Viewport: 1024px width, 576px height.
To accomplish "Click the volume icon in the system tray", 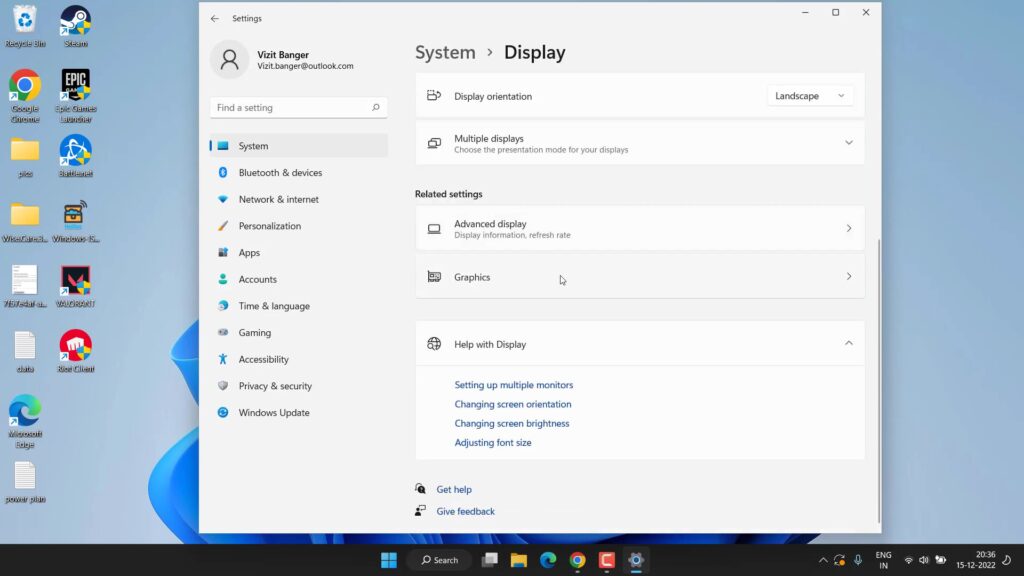I will coord(922,560).
